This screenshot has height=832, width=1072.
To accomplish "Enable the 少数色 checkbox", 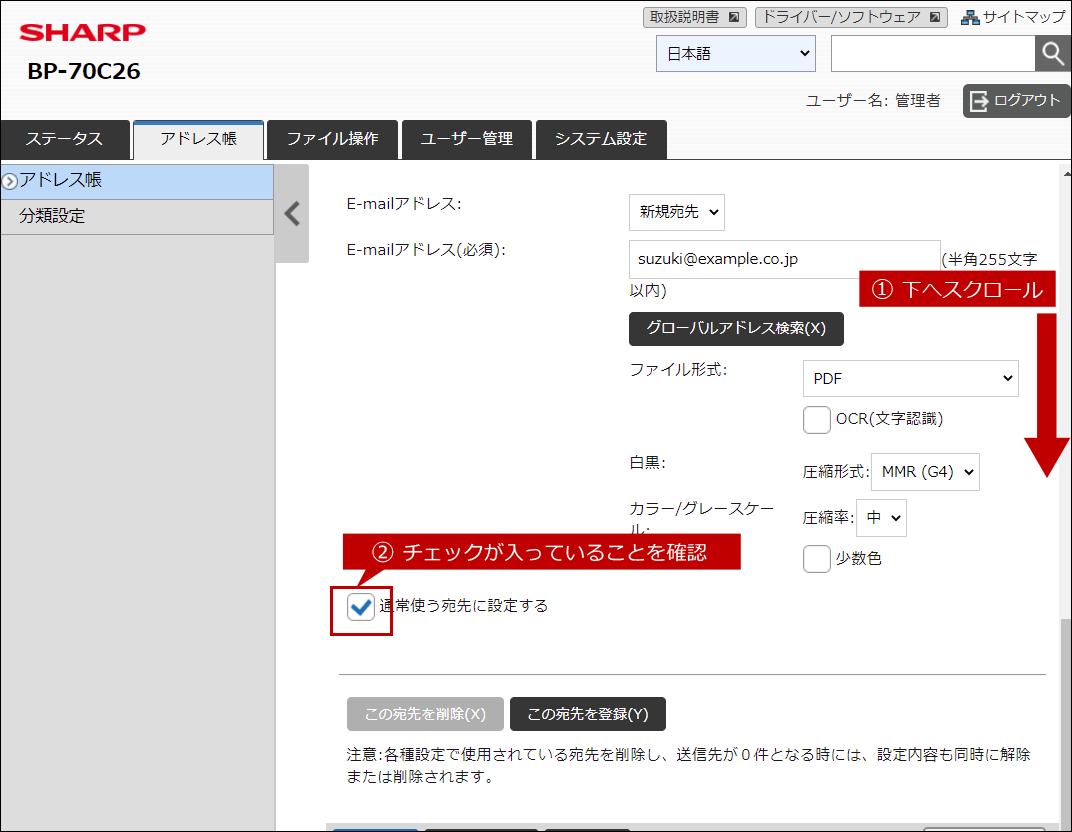I will coord(817,559).
